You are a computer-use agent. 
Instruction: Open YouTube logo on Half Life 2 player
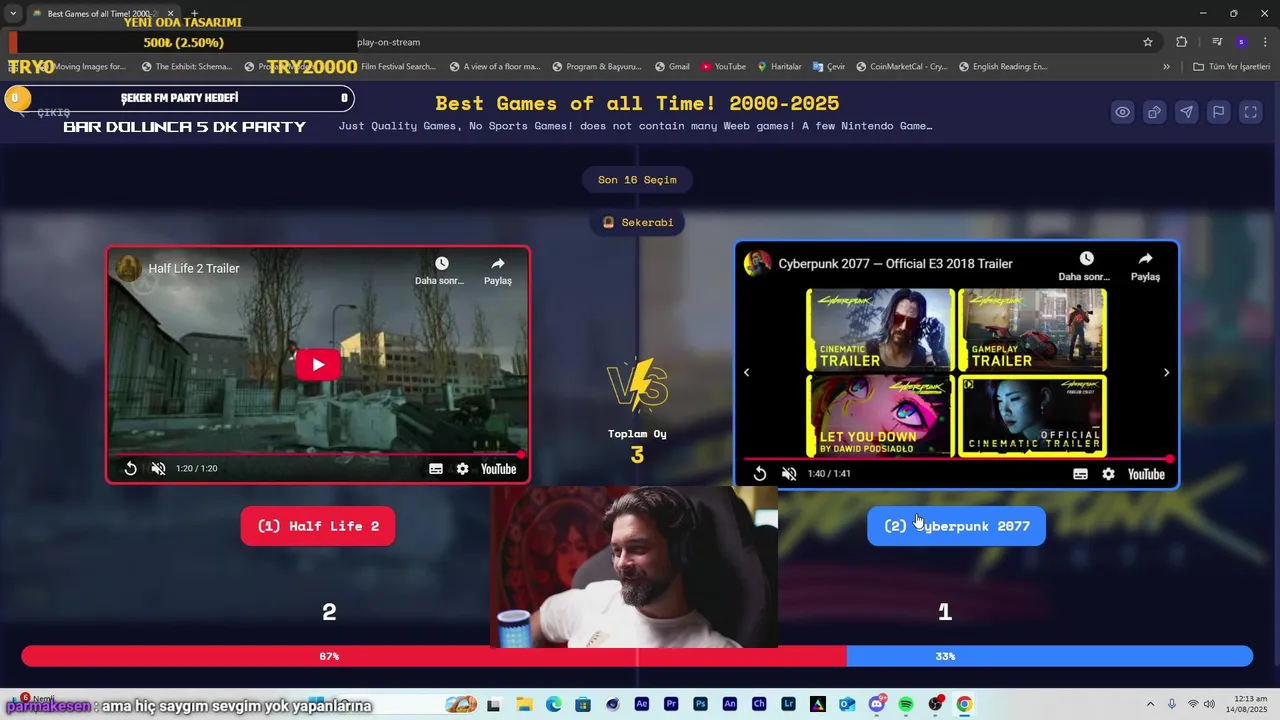coord(498,469)
